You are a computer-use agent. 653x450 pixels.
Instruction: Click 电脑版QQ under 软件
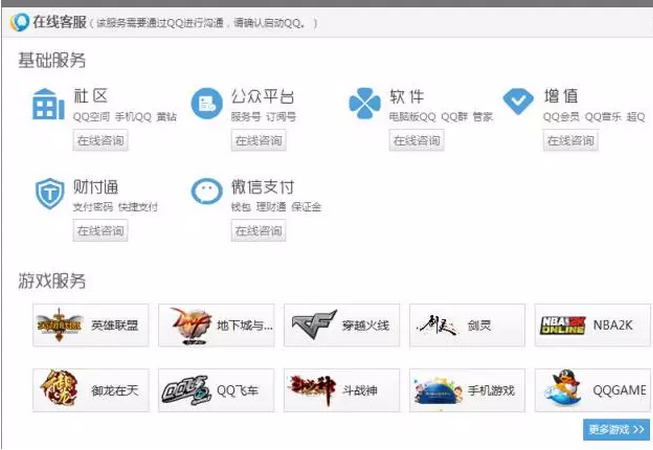coord(413,117)
